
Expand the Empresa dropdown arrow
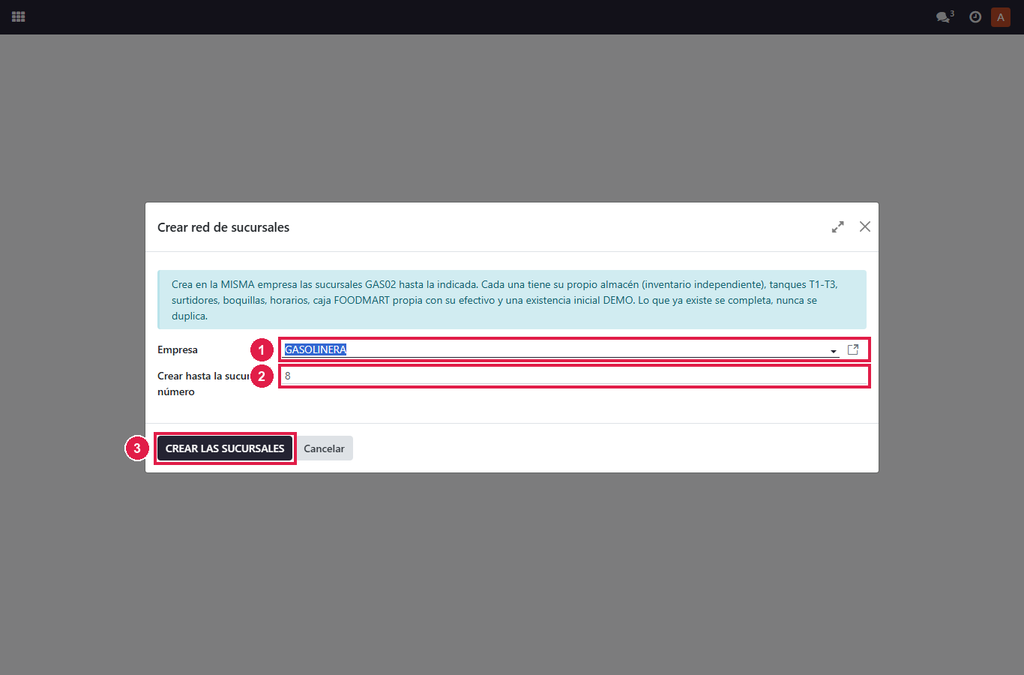pyautogui.click(x=833, y=351)
